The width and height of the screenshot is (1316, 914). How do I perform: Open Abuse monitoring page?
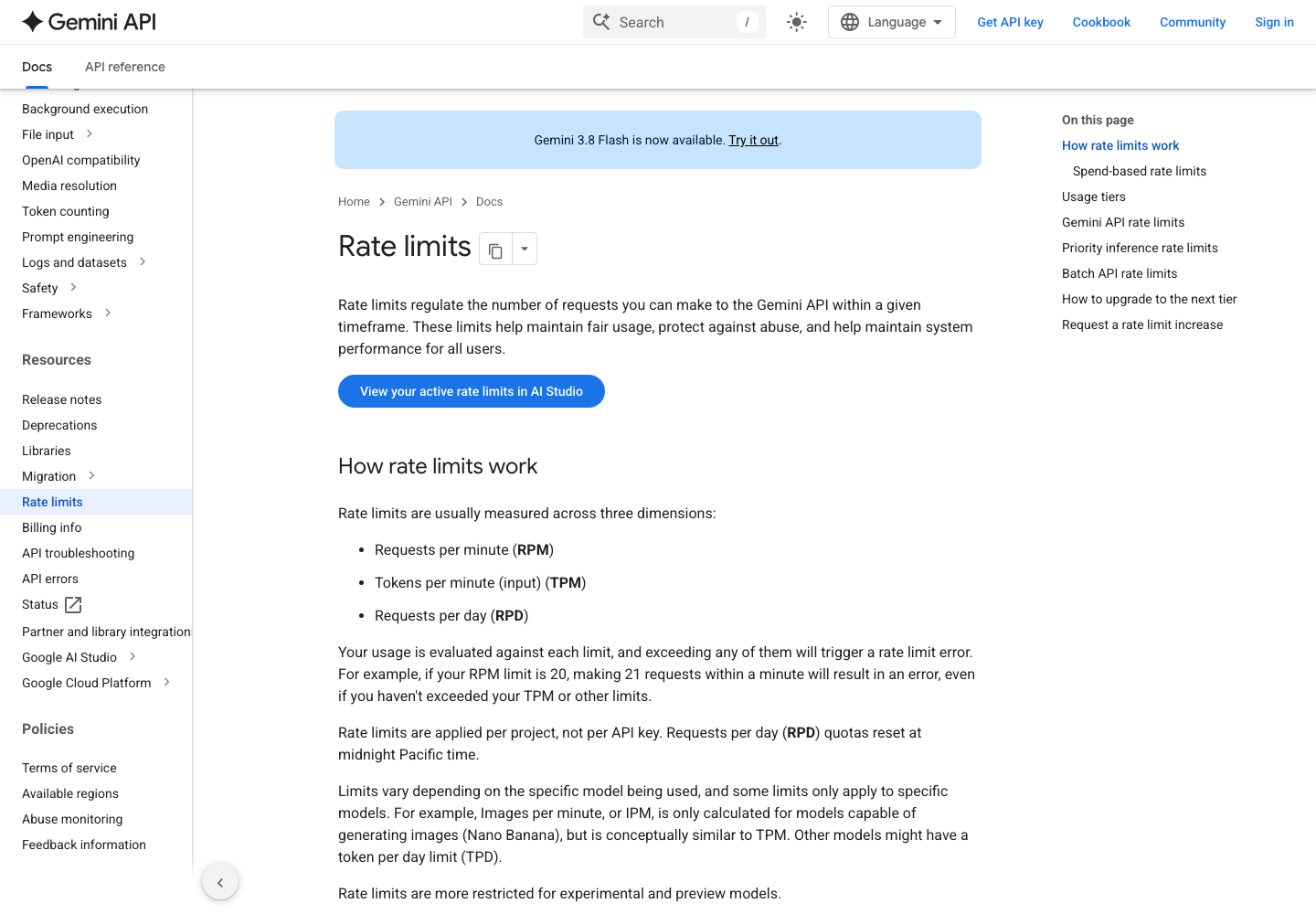(72, 819)
